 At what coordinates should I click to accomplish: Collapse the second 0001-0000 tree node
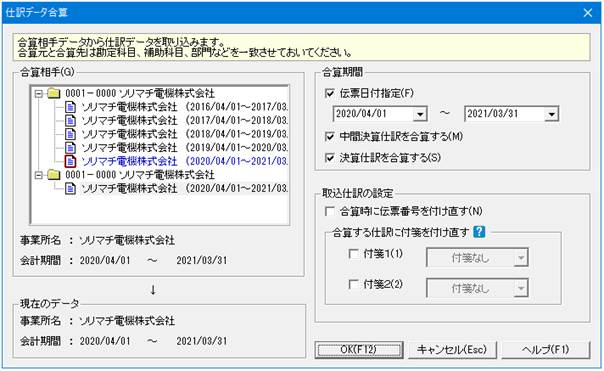39,175
